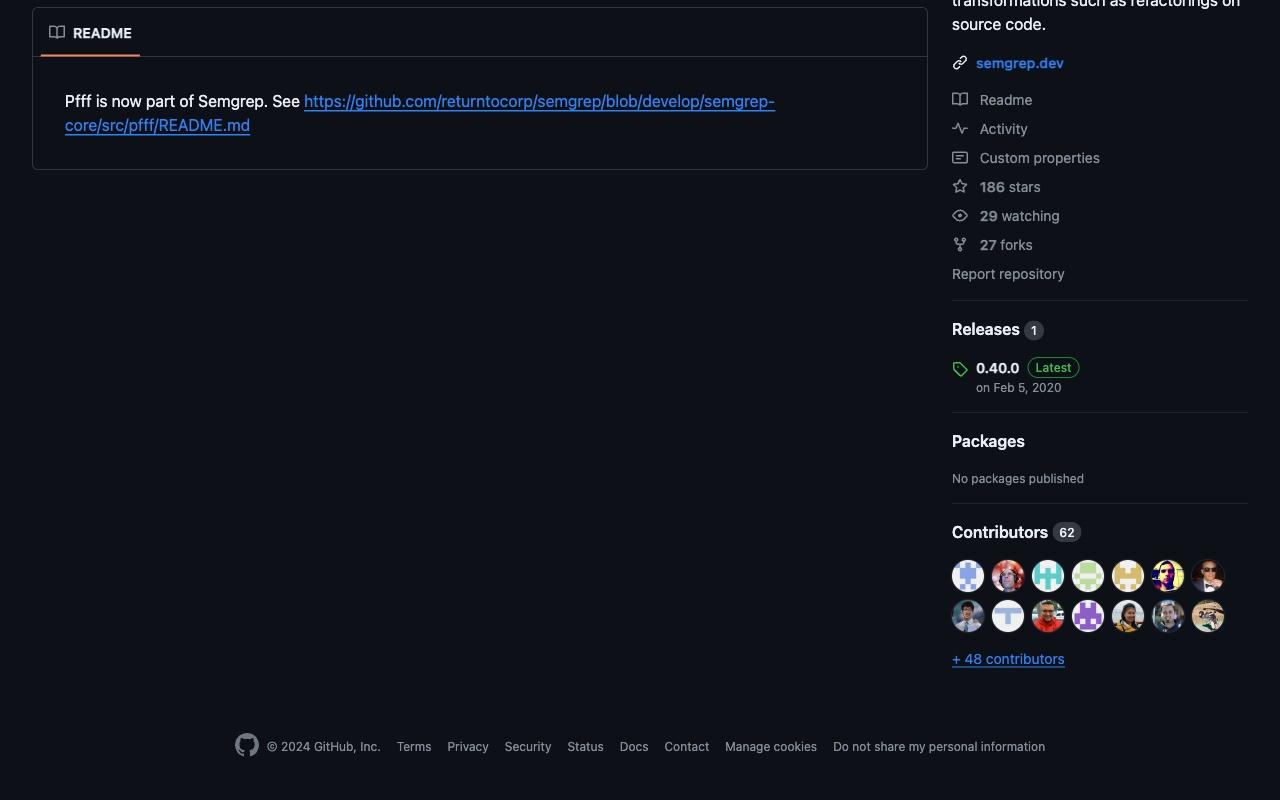The width and height of the screenshot is (1280, 800).
Task: Click the '© 2024 GitHub, Inc.' text
Action: click(x=324, y=747)
